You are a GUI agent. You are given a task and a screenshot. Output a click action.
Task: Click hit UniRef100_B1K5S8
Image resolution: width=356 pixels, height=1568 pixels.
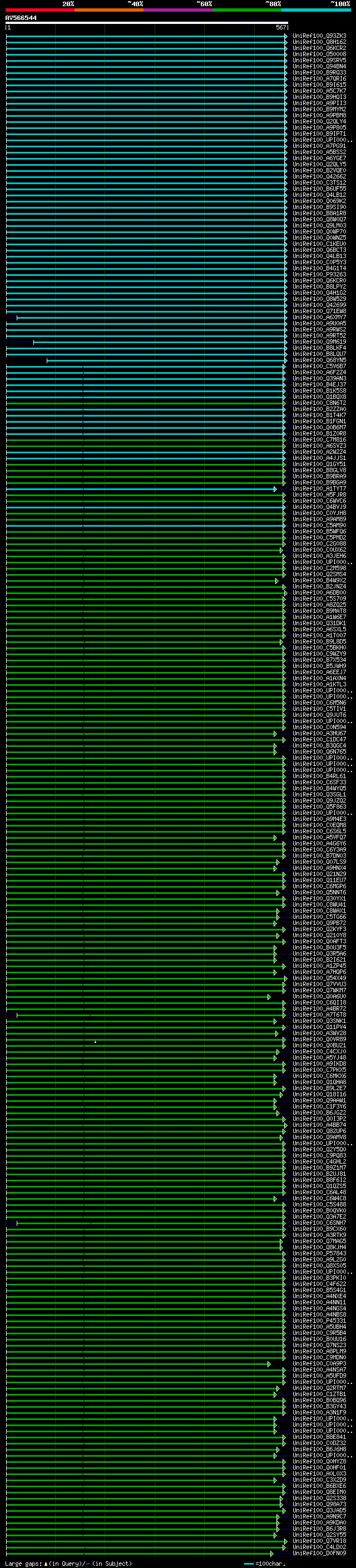point(319,391)
